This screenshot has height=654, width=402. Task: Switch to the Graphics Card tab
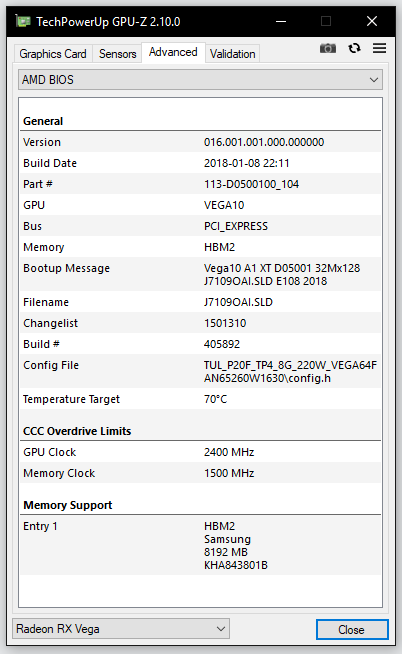tap(53, 54)
